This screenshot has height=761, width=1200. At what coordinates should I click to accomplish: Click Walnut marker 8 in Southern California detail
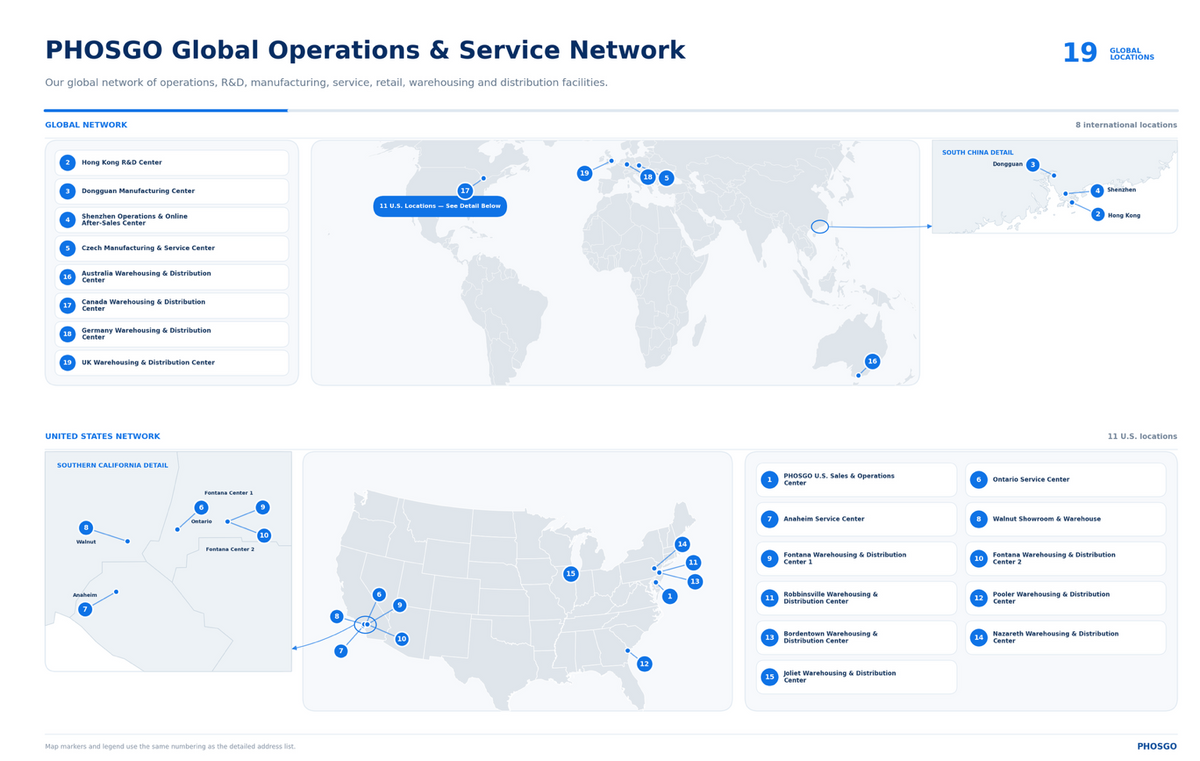(x=86, y=528)
